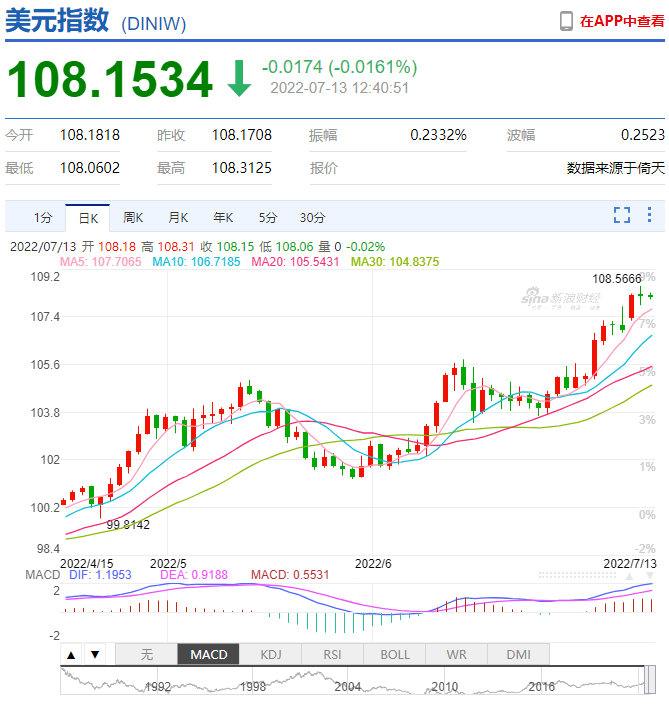The width and height of the screenshot is (669, 705).
Task: Open the three-dot more options menu
Action: (x=649, y=215)
